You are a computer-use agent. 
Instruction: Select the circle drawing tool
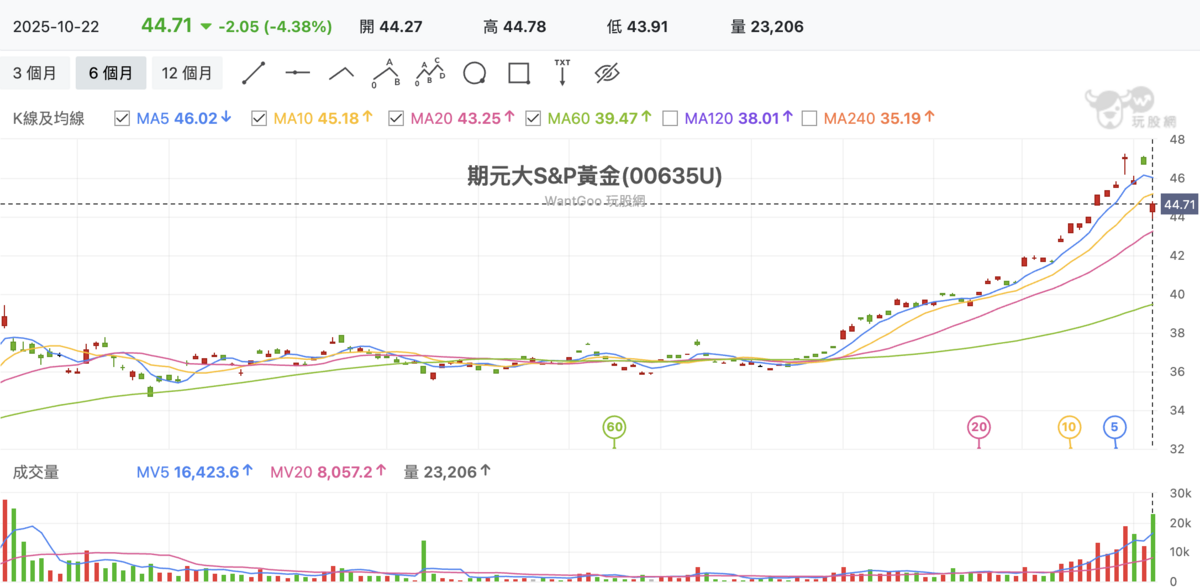click(x=475, y=73)
